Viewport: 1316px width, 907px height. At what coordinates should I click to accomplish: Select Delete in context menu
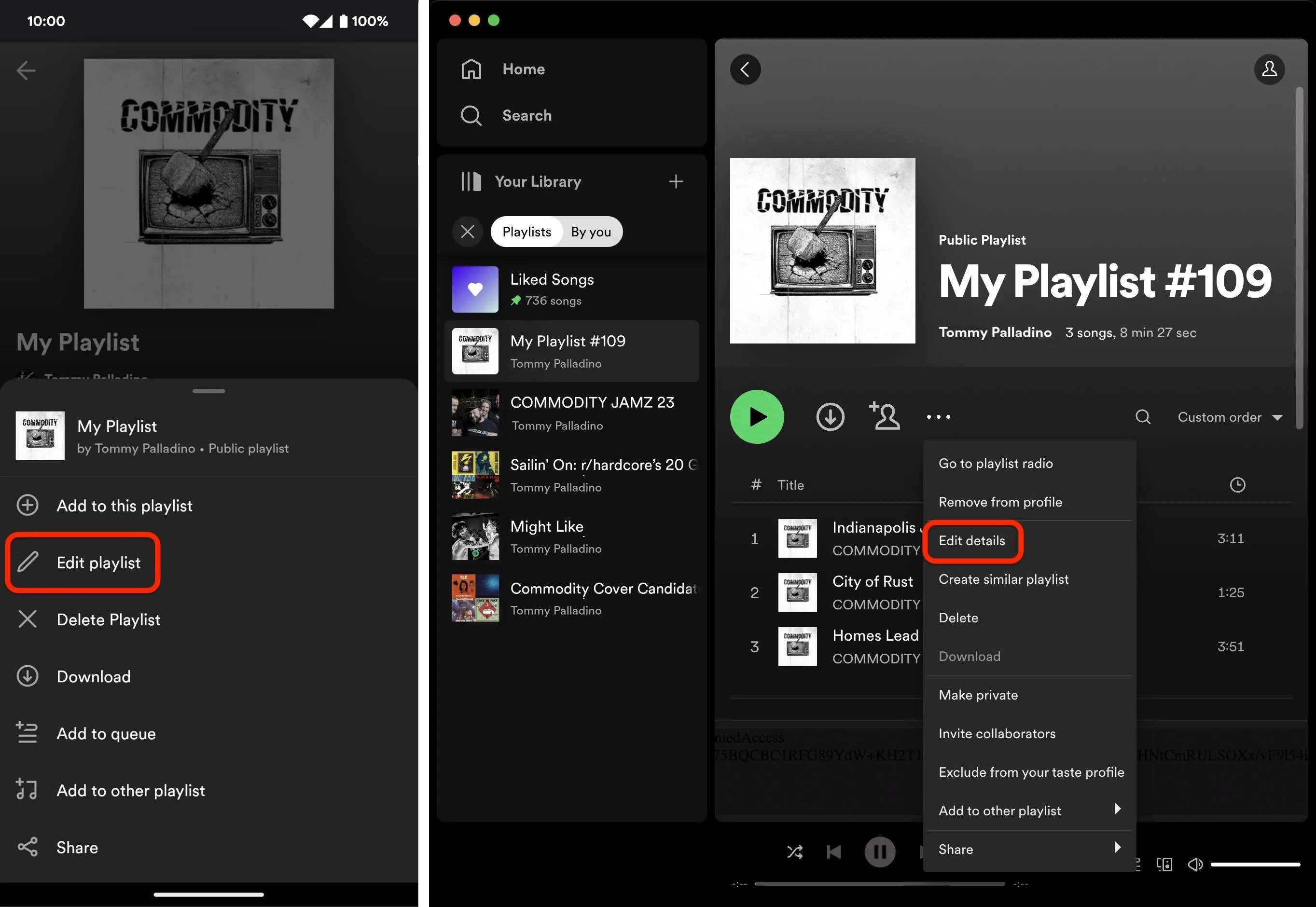click(1029, 618)
